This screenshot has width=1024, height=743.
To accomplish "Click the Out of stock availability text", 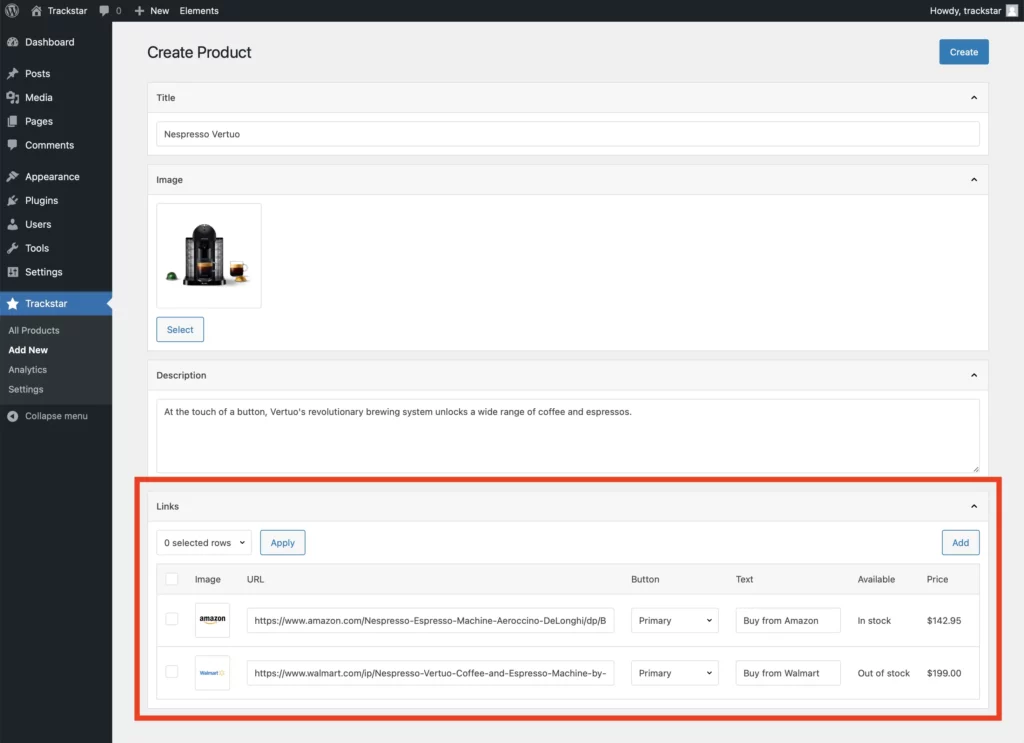I will tap(883, 673).
